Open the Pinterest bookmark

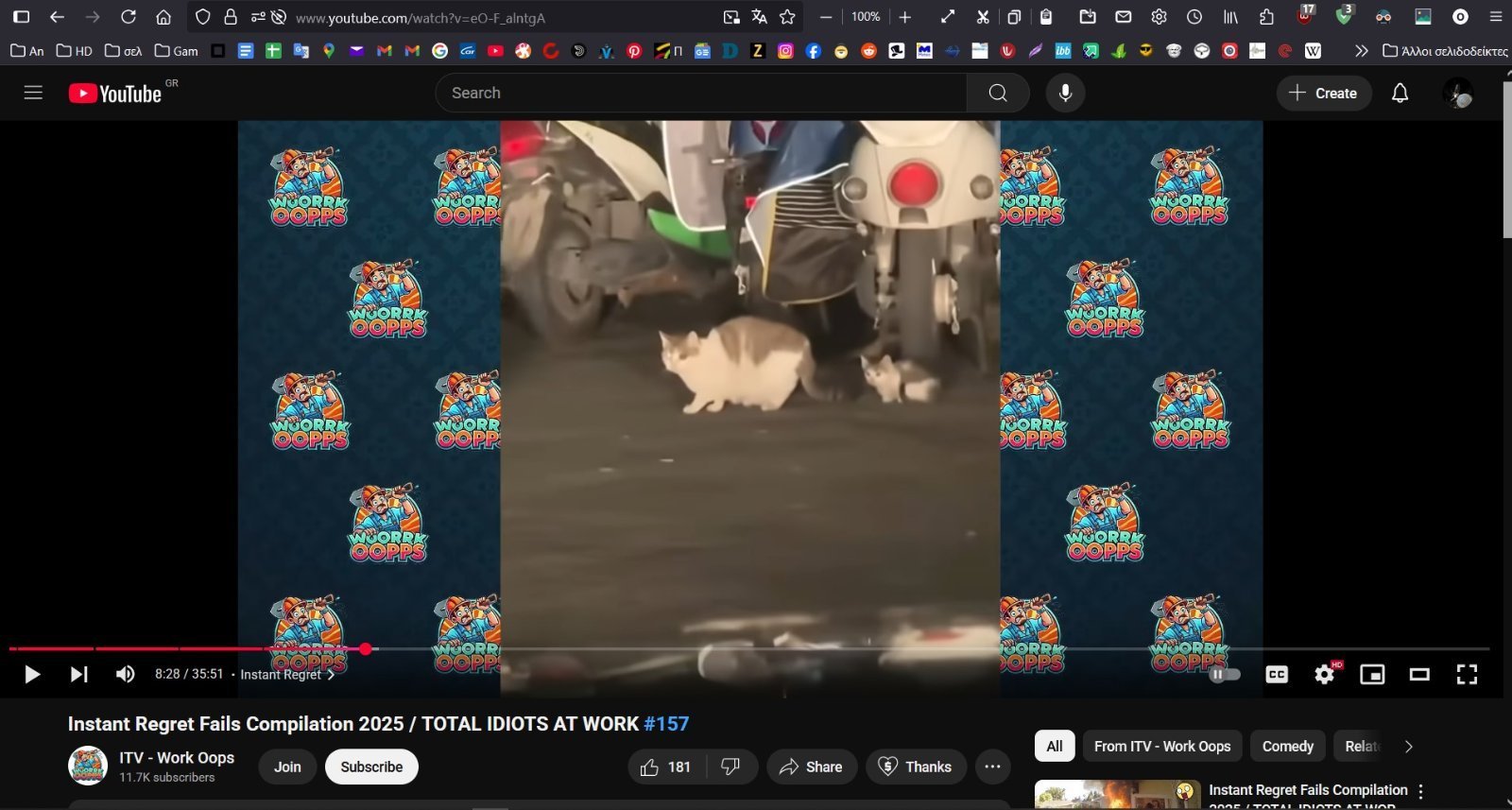634,51
